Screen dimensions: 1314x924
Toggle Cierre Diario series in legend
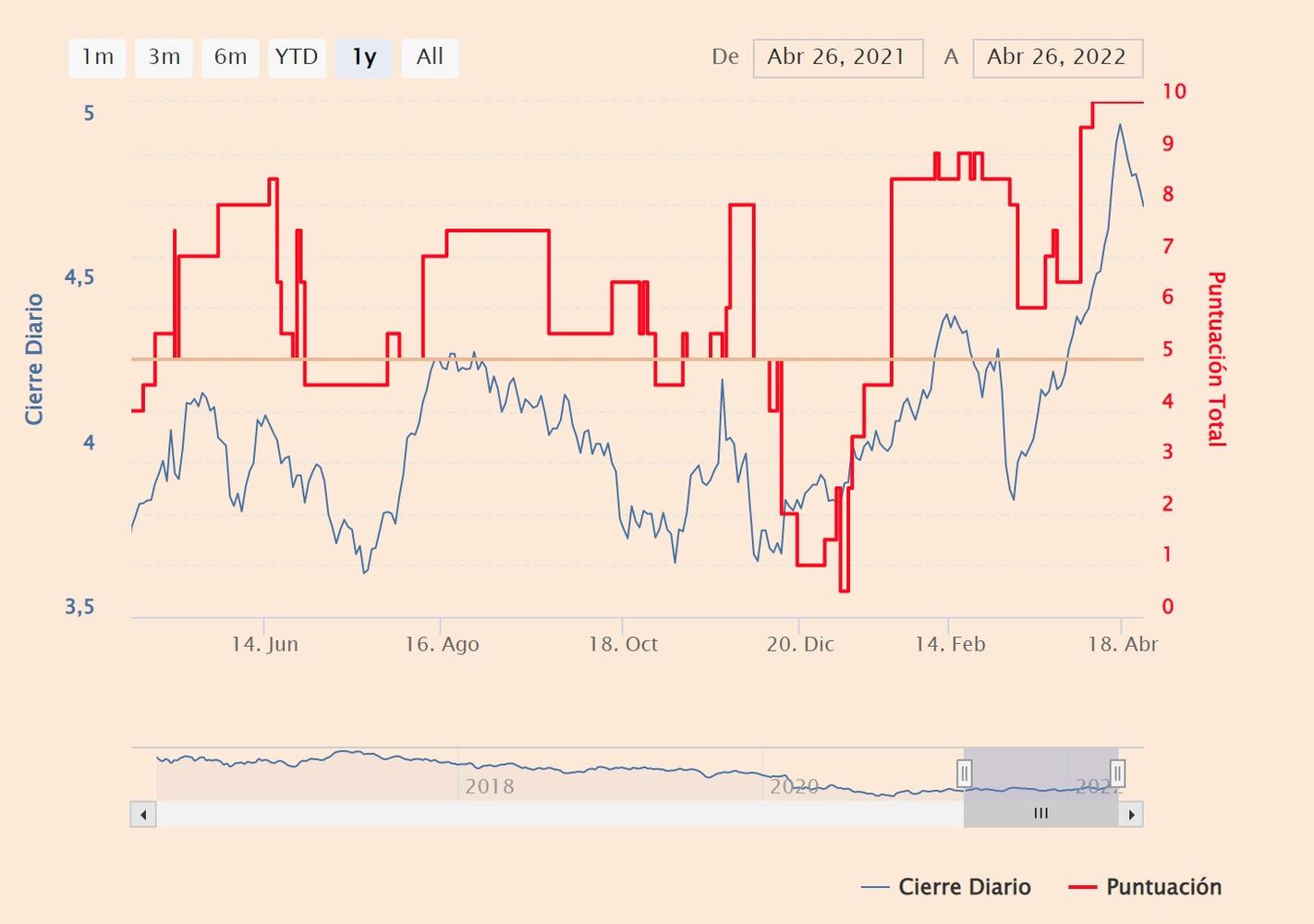point(946,887)
